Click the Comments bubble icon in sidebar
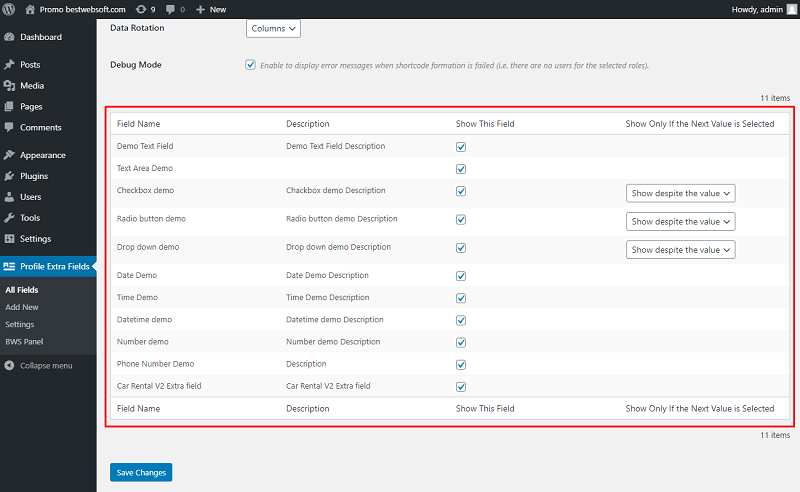Viewport: 800px width, 492px height. 9,127
